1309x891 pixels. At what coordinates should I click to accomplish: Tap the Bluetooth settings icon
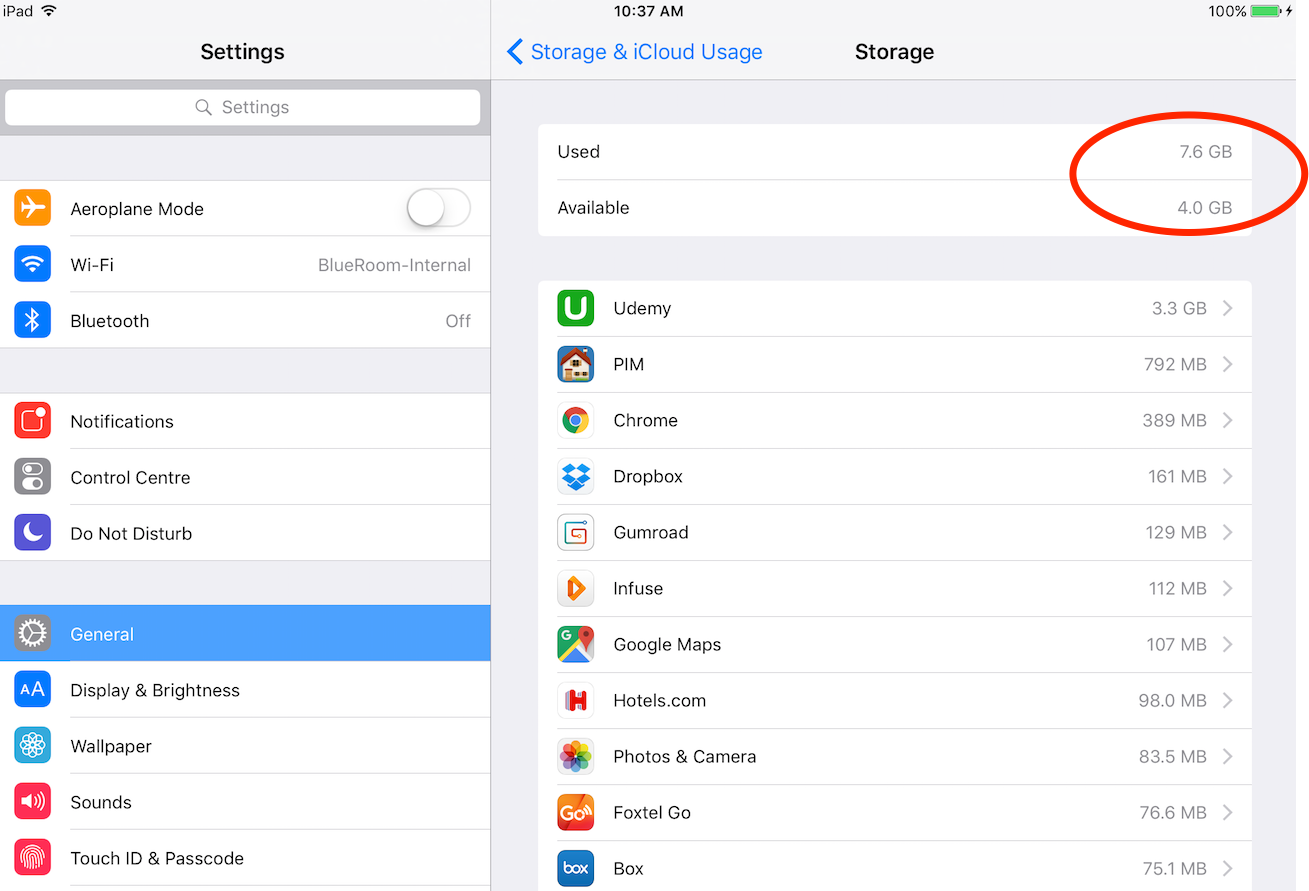(32, 320)
